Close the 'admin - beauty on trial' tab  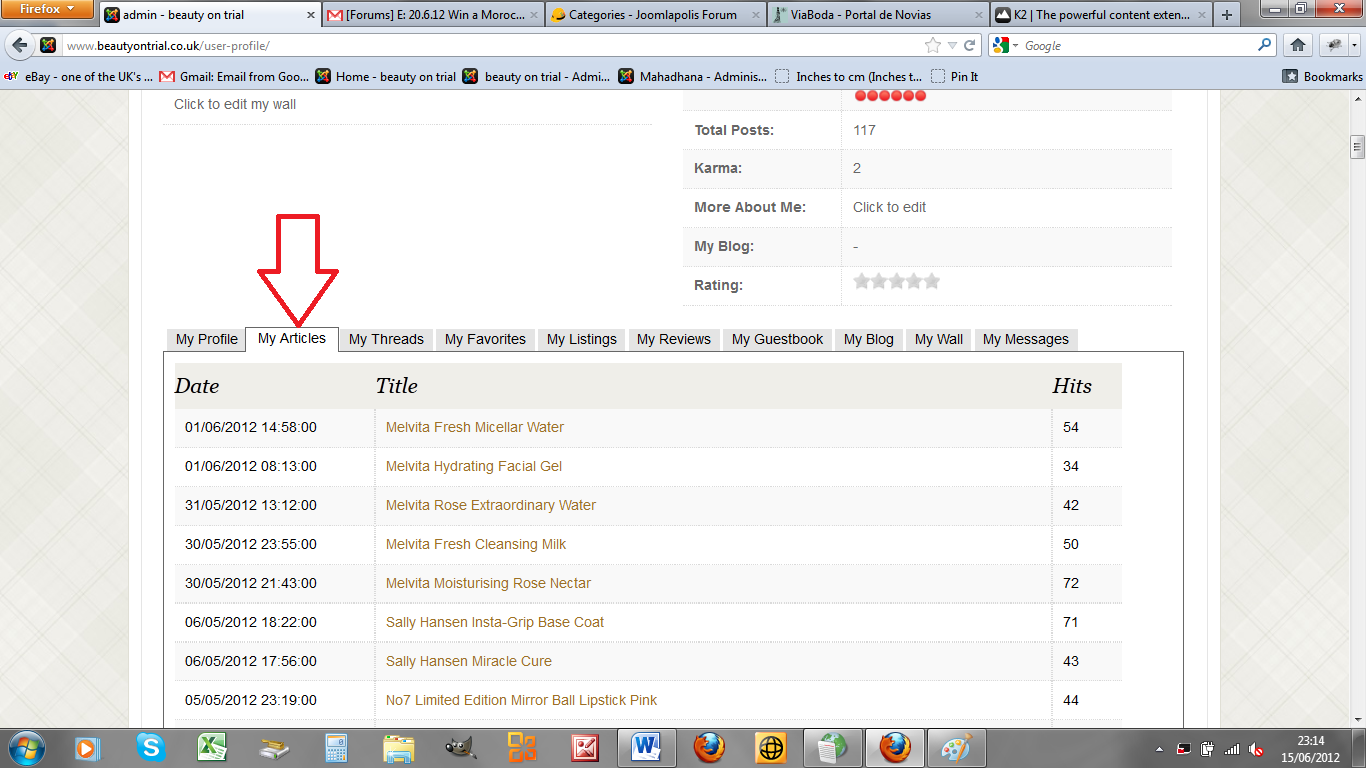310,15
